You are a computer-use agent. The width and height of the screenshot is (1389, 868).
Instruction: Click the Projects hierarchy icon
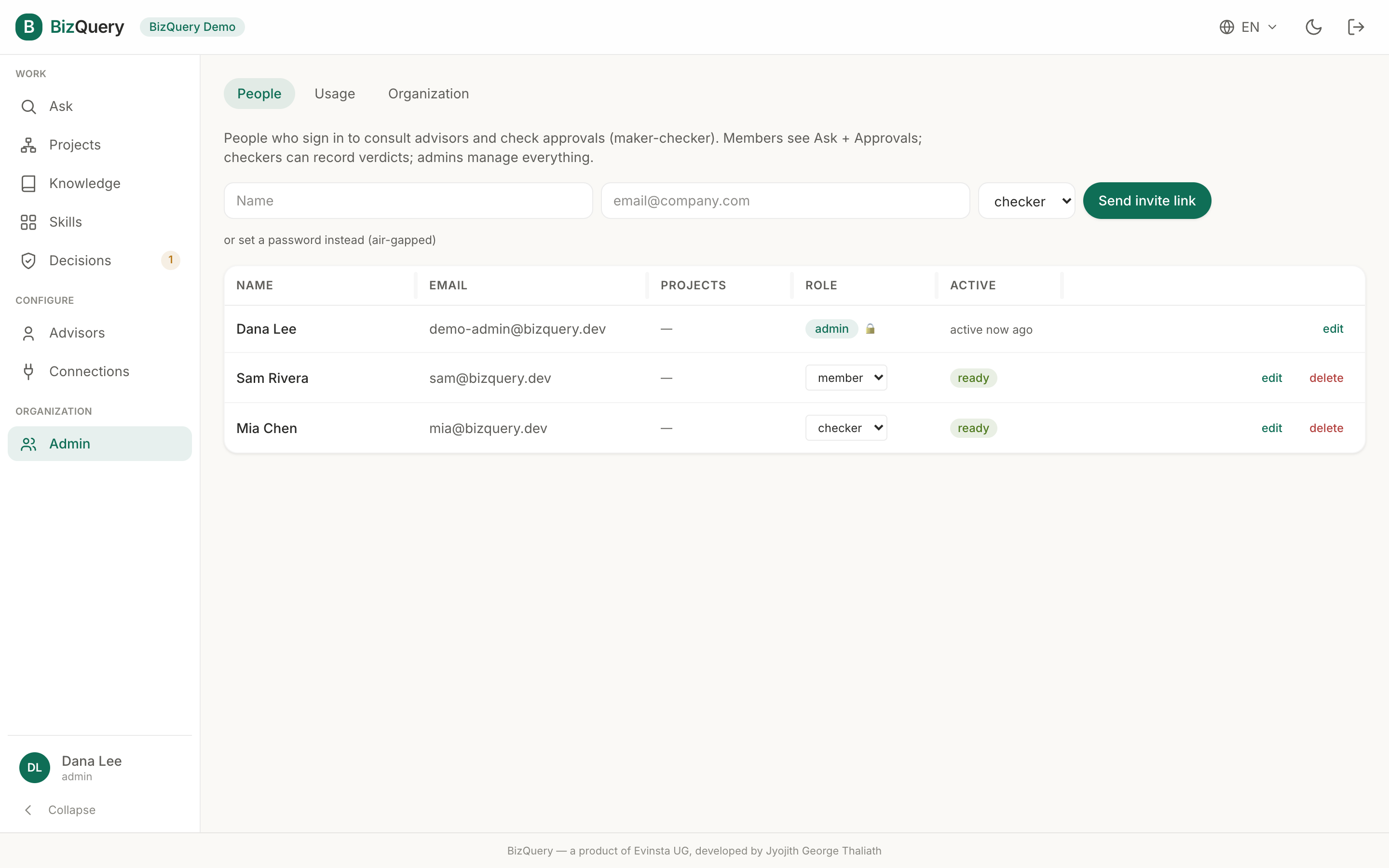[x=28, y=145]
